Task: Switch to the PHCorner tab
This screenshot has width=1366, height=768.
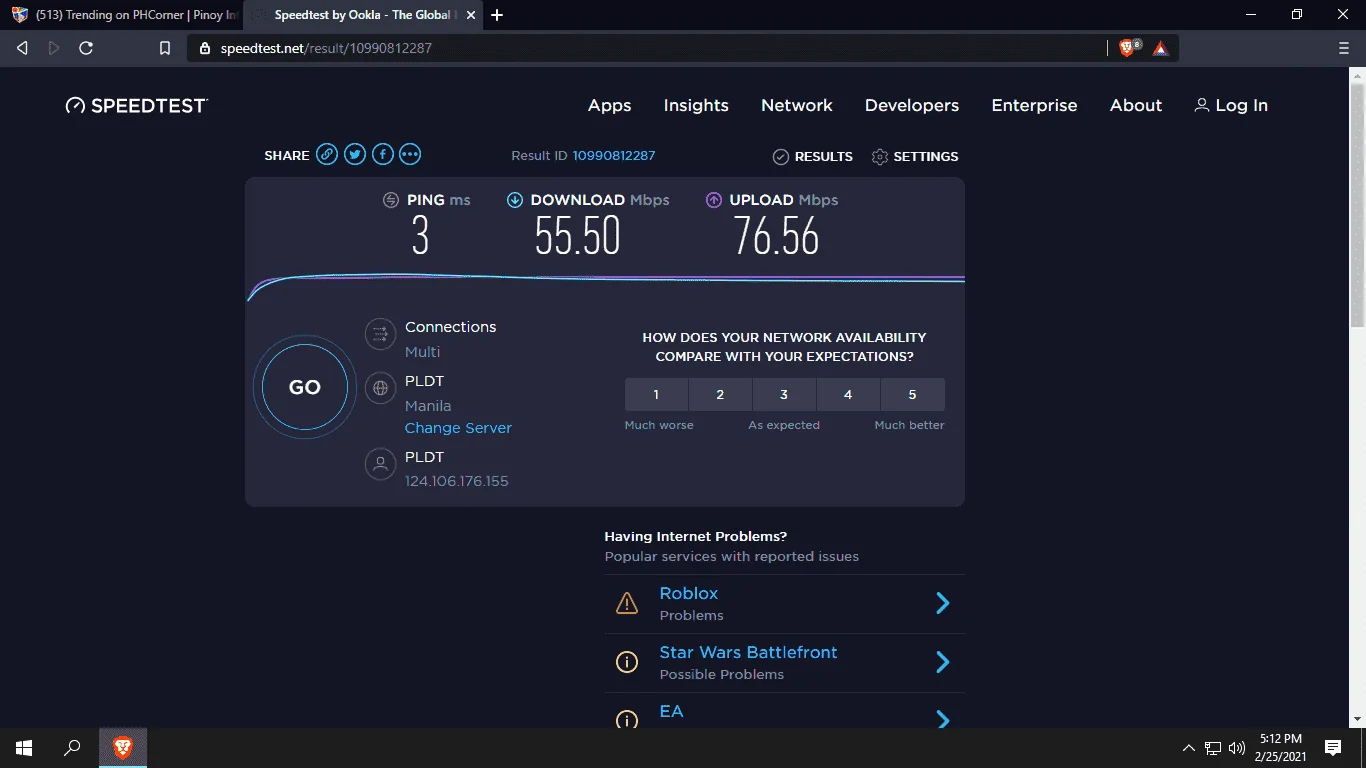Action: click(x=123, y=15)
